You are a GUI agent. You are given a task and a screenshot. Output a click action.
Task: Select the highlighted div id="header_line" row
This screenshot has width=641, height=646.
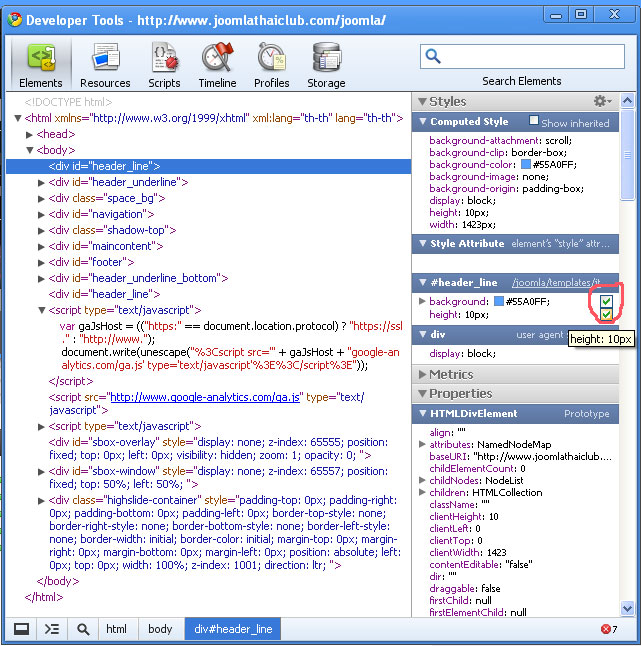coord(208,166)
